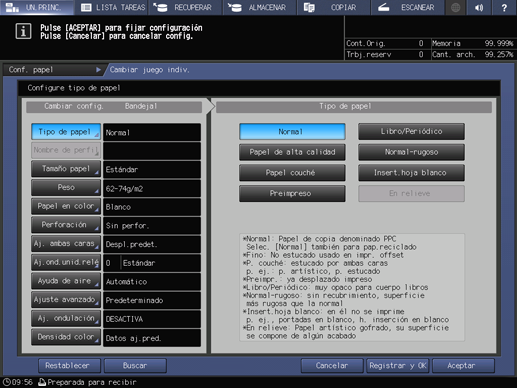517x388 pixels.
Task: Switch to LISTA TAREAS tab
Action: pyautogui.click(x=112, y=7)
